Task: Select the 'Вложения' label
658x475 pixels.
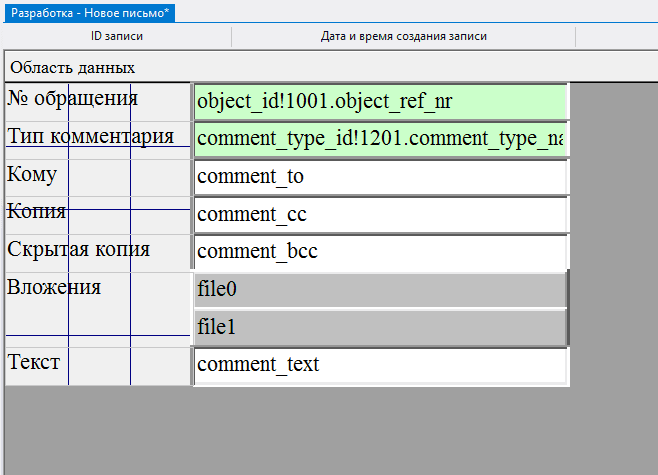Action: [x=54, y=288]
